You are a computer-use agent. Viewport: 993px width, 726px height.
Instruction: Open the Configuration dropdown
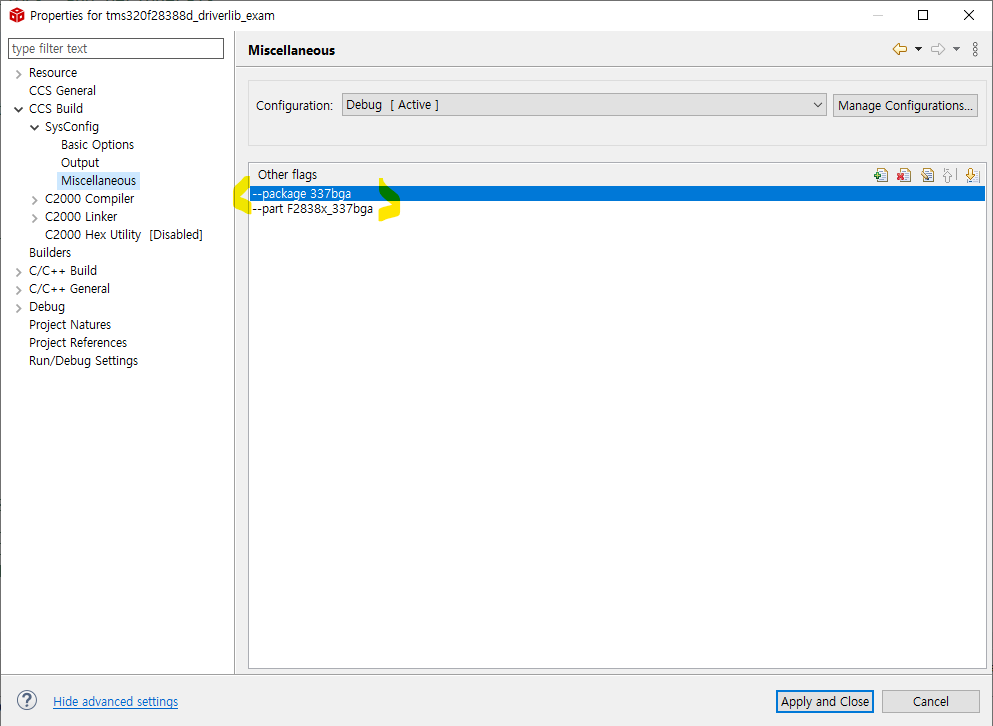pos(818,104)
